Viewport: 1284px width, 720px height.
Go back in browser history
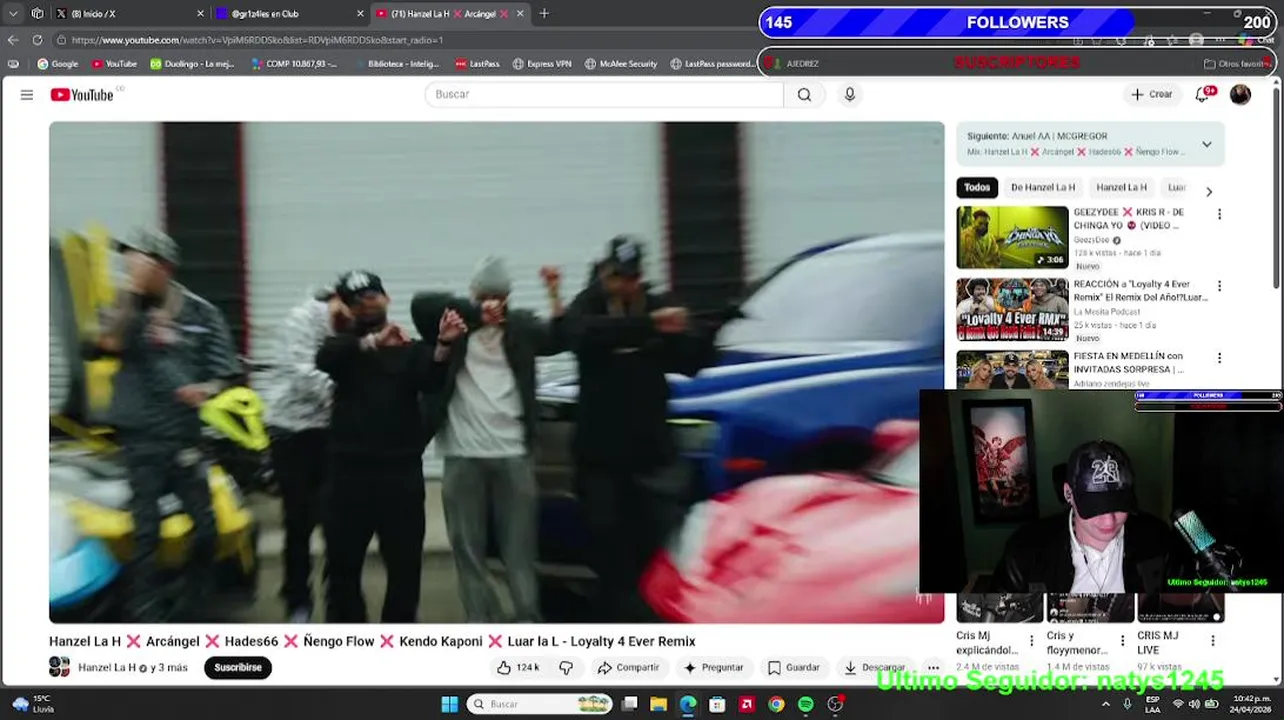(13, 40)
